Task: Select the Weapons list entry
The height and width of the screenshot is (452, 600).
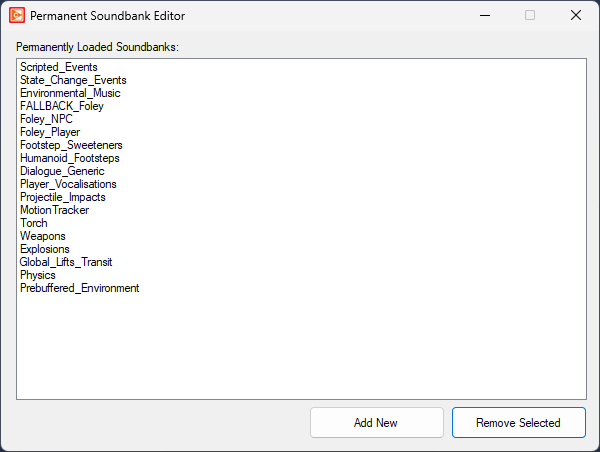Action: pyautogui.click(x=42, y=236)
